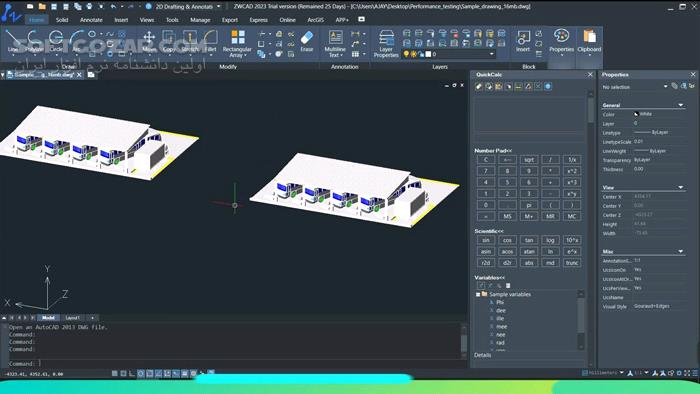
Task: Click the Undo arrow in quick access toolbar
Action: coord(113,6)
